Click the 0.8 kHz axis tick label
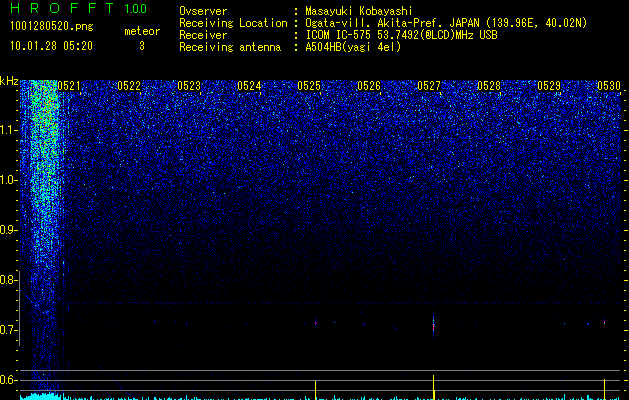 pos(9,280)
